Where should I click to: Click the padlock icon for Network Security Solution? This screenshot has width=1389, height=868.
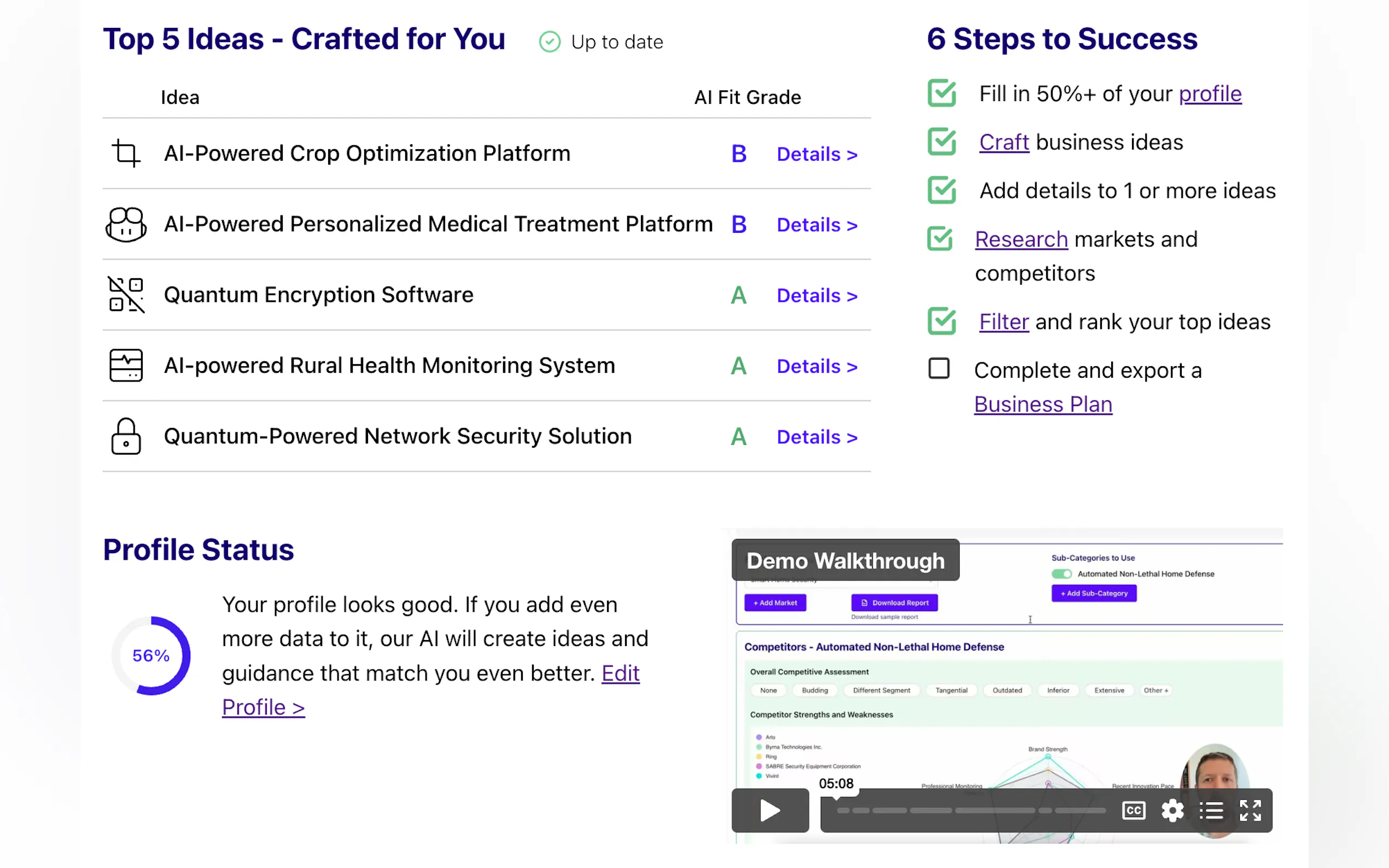click(126, 436)
